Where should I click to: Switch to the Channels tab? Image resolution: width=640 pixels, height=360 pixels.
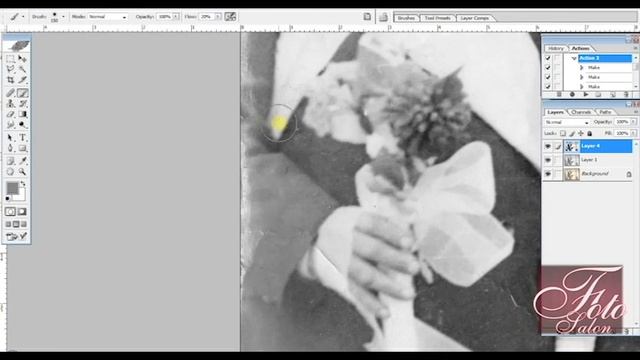(x=581, y=112)
